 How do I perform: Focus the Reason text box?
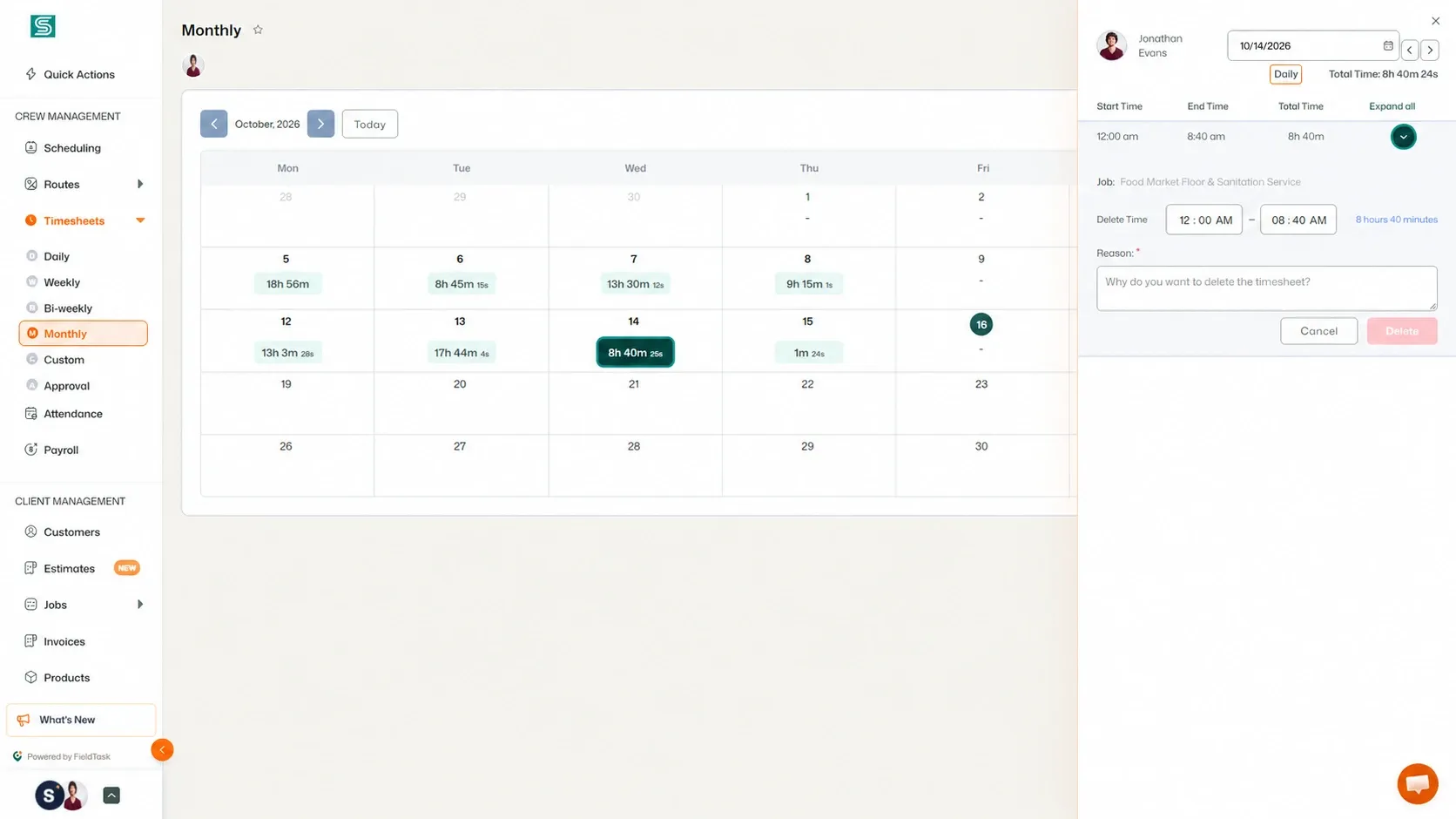coord(1266,288)
